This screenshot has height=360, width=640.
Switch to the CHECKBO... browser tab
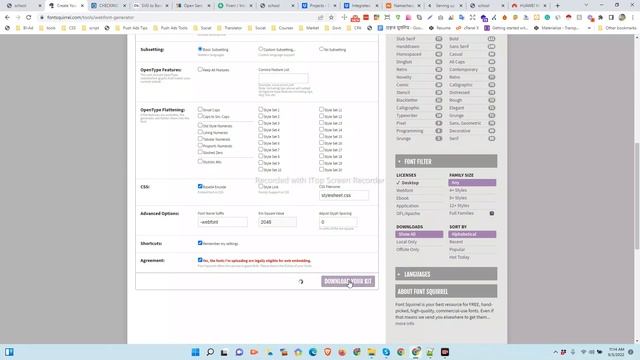point(109,6)
